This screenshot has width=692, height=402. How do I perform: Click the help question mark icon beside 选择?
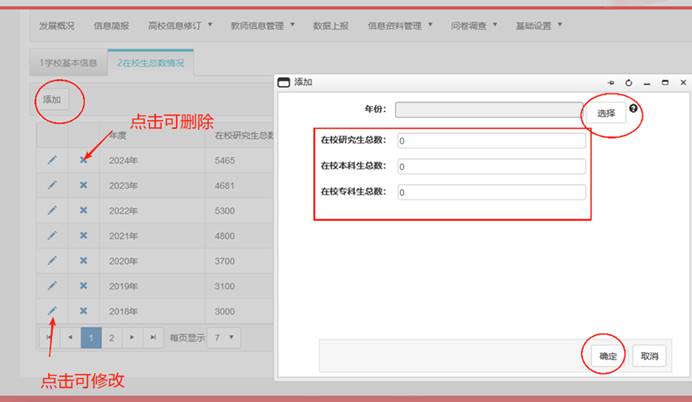633,108
